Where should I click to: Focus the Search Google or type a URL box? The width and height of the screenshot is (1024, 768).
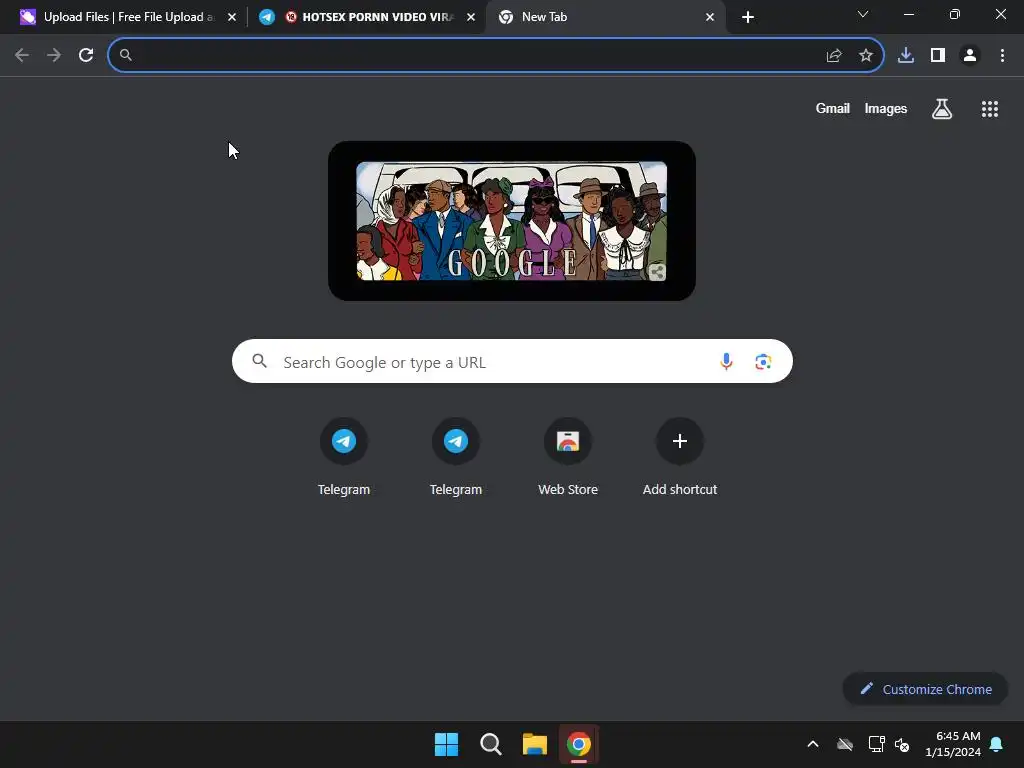pyautogui.click(x=512, y=361)
